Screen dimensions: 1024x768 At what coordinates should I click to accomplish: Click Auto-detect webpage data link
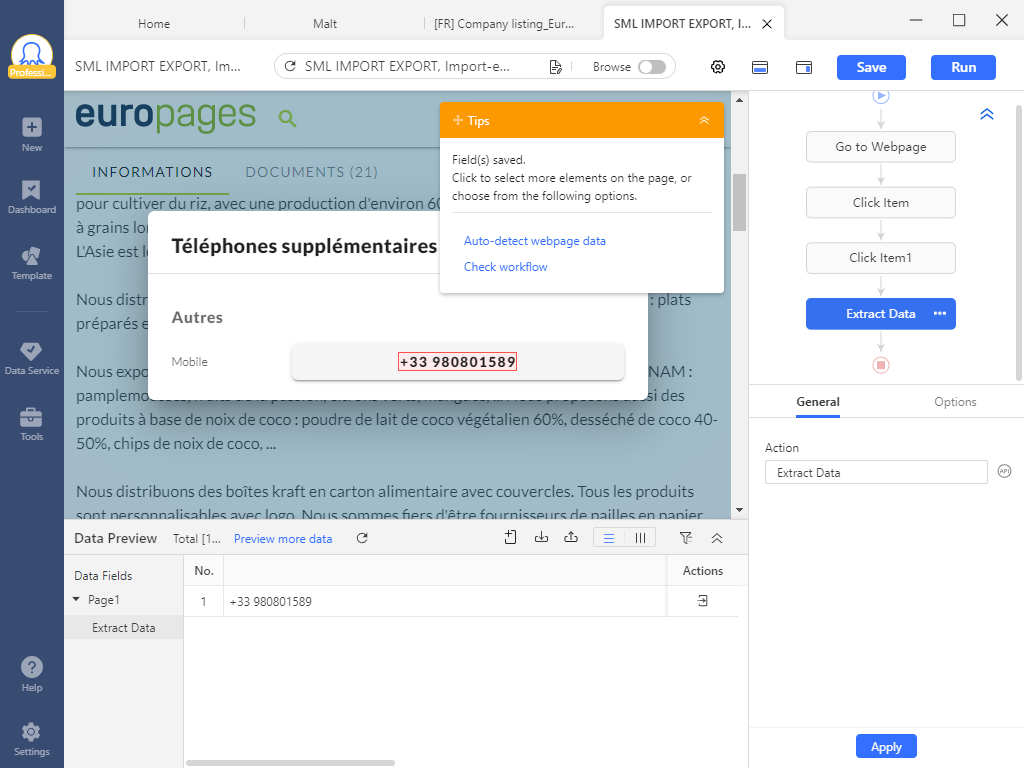[535, 241]
